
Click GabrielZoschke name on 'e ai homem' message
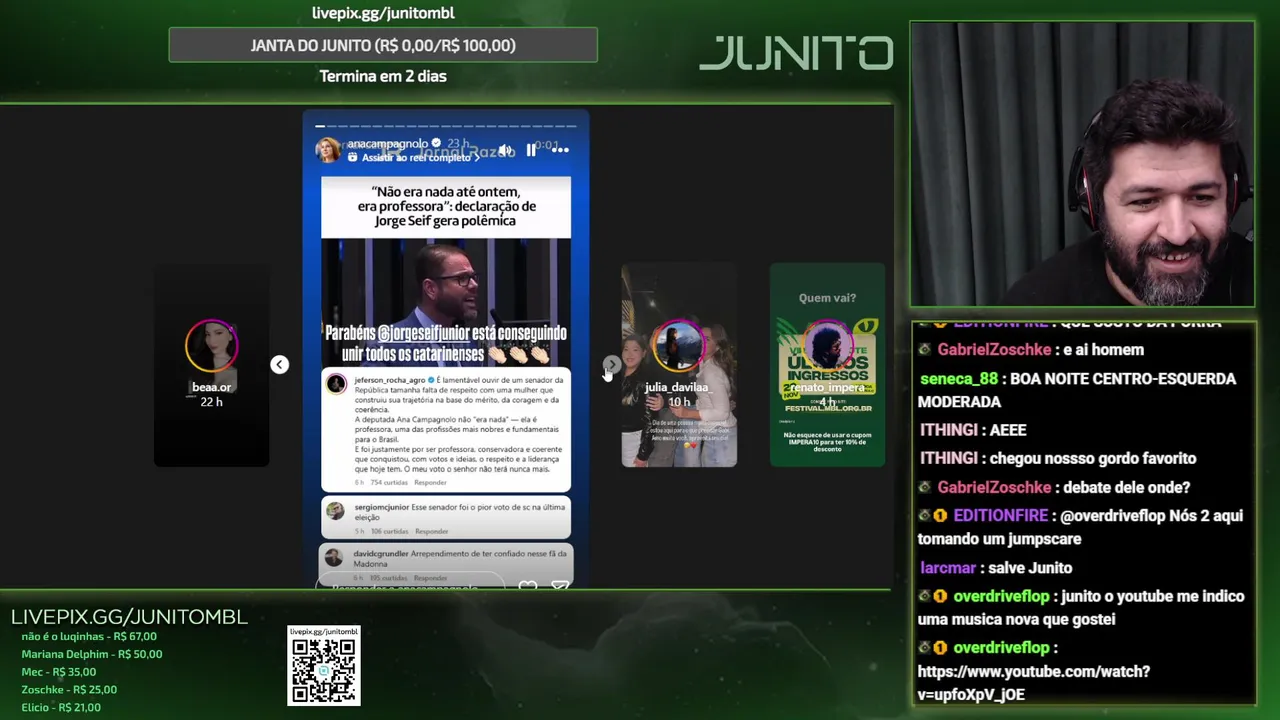(994, 350)
